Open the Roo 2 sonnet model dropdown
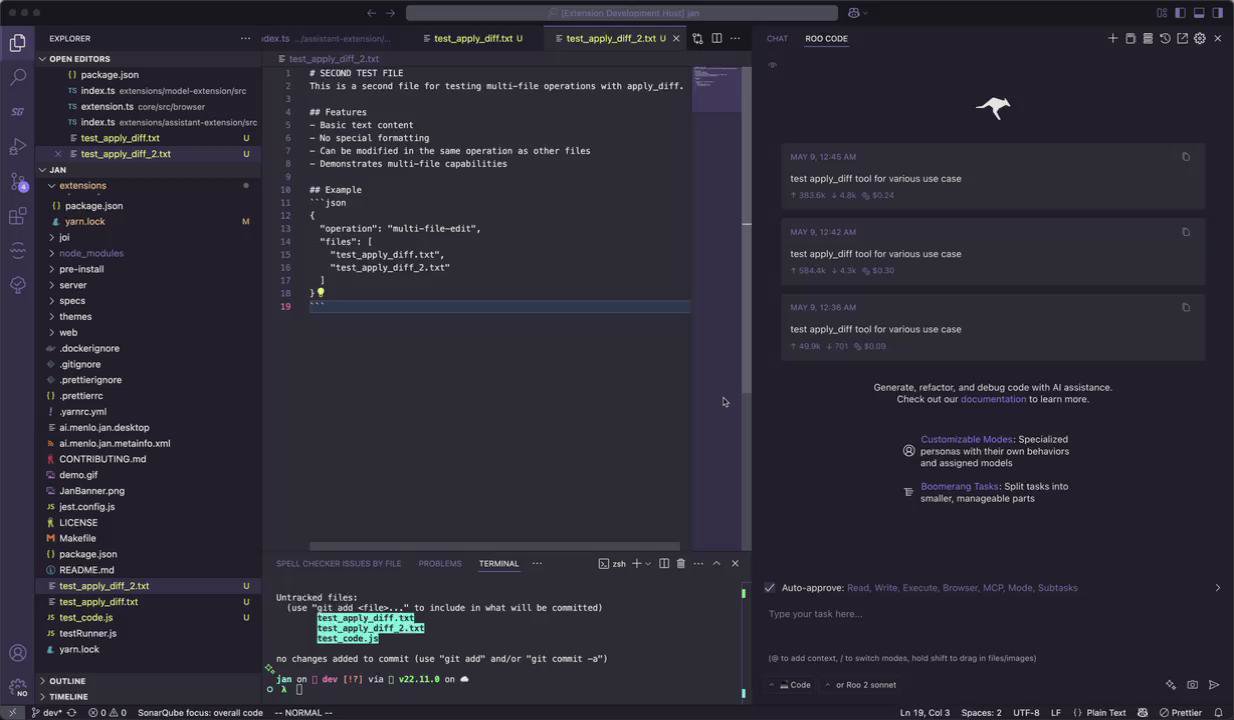This screenshot has height=720, width=1234. pyautogui.click(x=861, y=685)
